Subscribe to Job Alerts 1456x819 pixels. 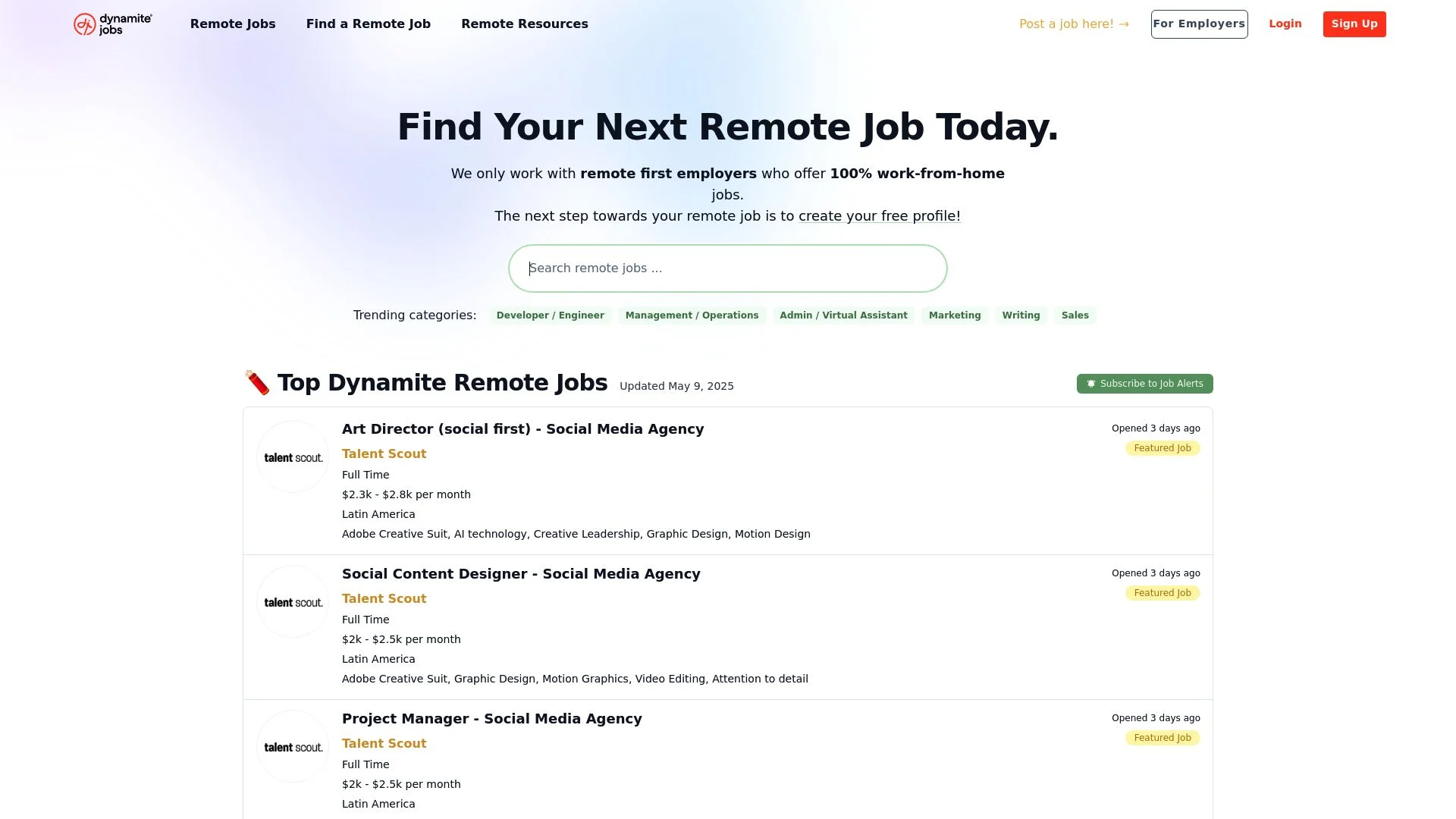click(1144, 384)
